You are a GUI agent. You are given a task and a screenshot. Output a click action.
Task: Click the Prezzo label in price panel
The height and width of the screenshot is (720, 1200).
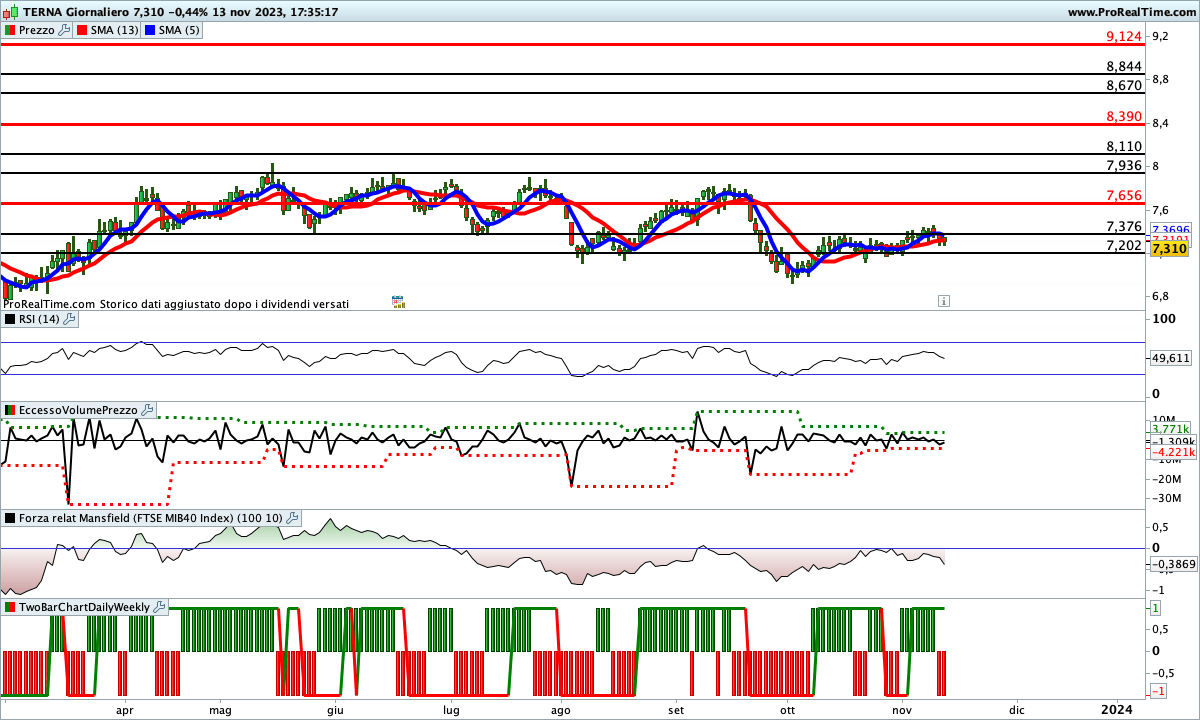pyautogui.click(x=37, y=30)
